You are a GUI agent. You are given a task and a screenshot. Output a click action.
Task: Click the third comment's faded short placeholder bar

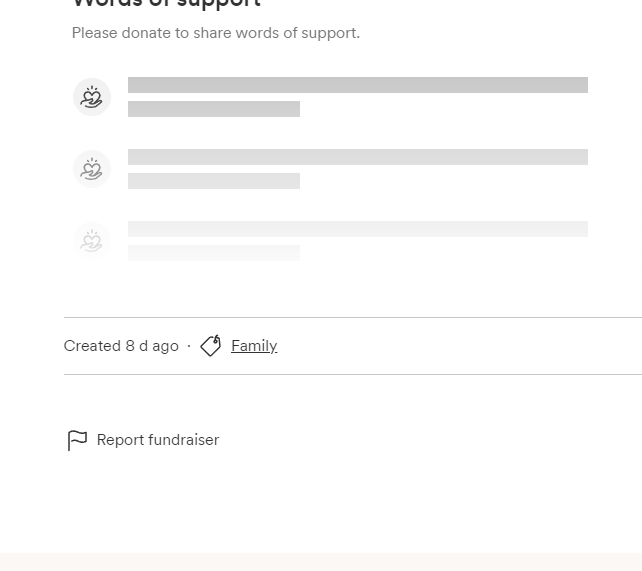[214, 253]
